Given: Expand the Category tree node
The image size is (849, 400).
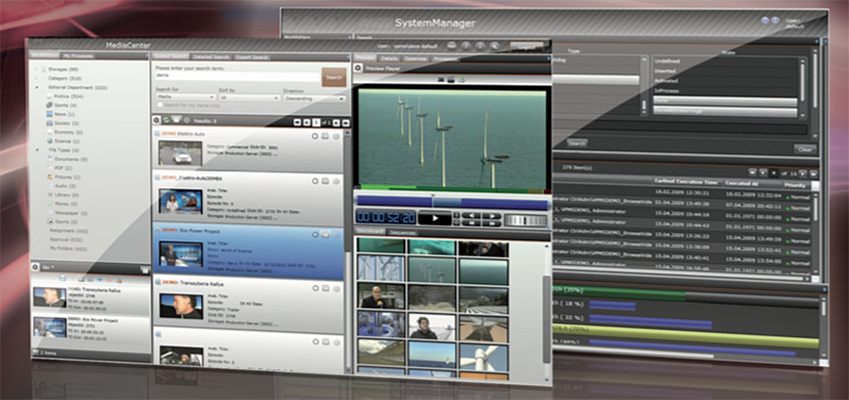Looking at the screenshot, I should pos(36,78).
